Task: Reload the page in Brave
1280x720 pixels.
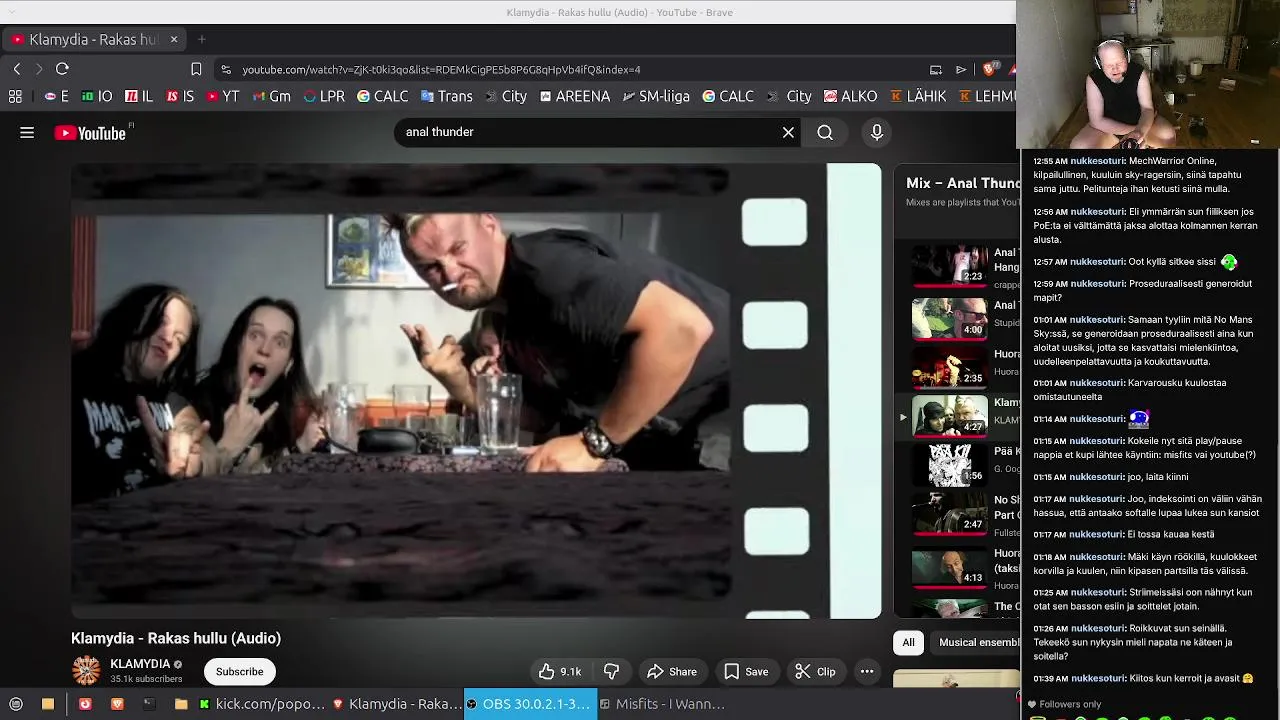Action: 62,69
